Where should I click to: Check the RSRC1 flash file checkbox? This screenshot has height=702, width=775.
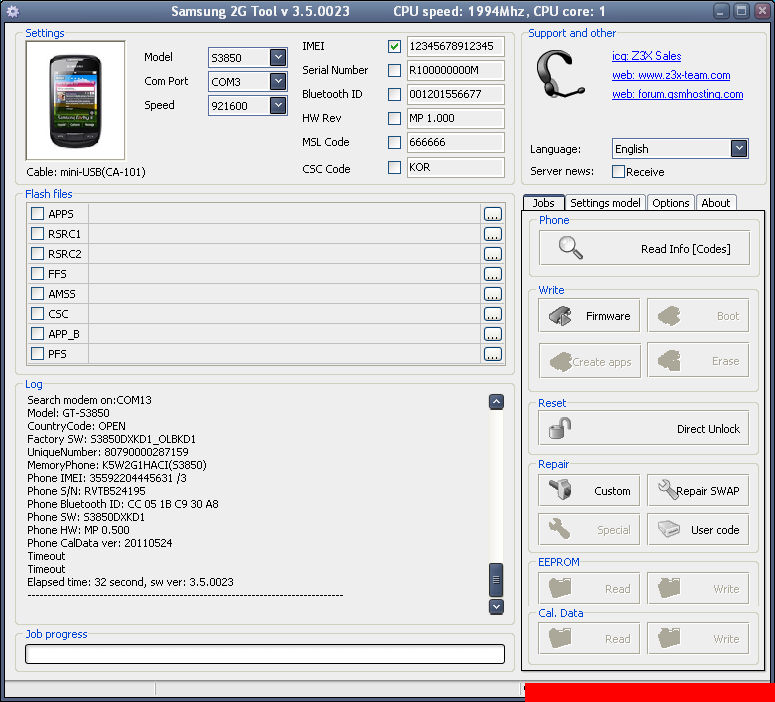(38, 233)
